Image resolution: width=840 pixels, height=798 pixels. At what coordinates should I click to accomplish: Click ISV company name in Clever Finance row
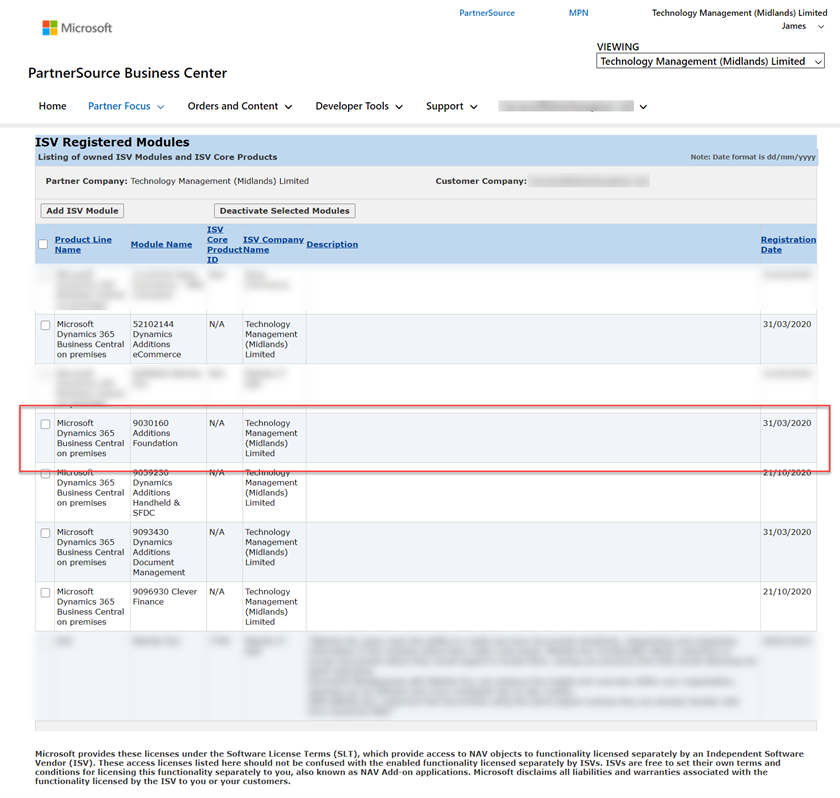[x=271, y=606]
